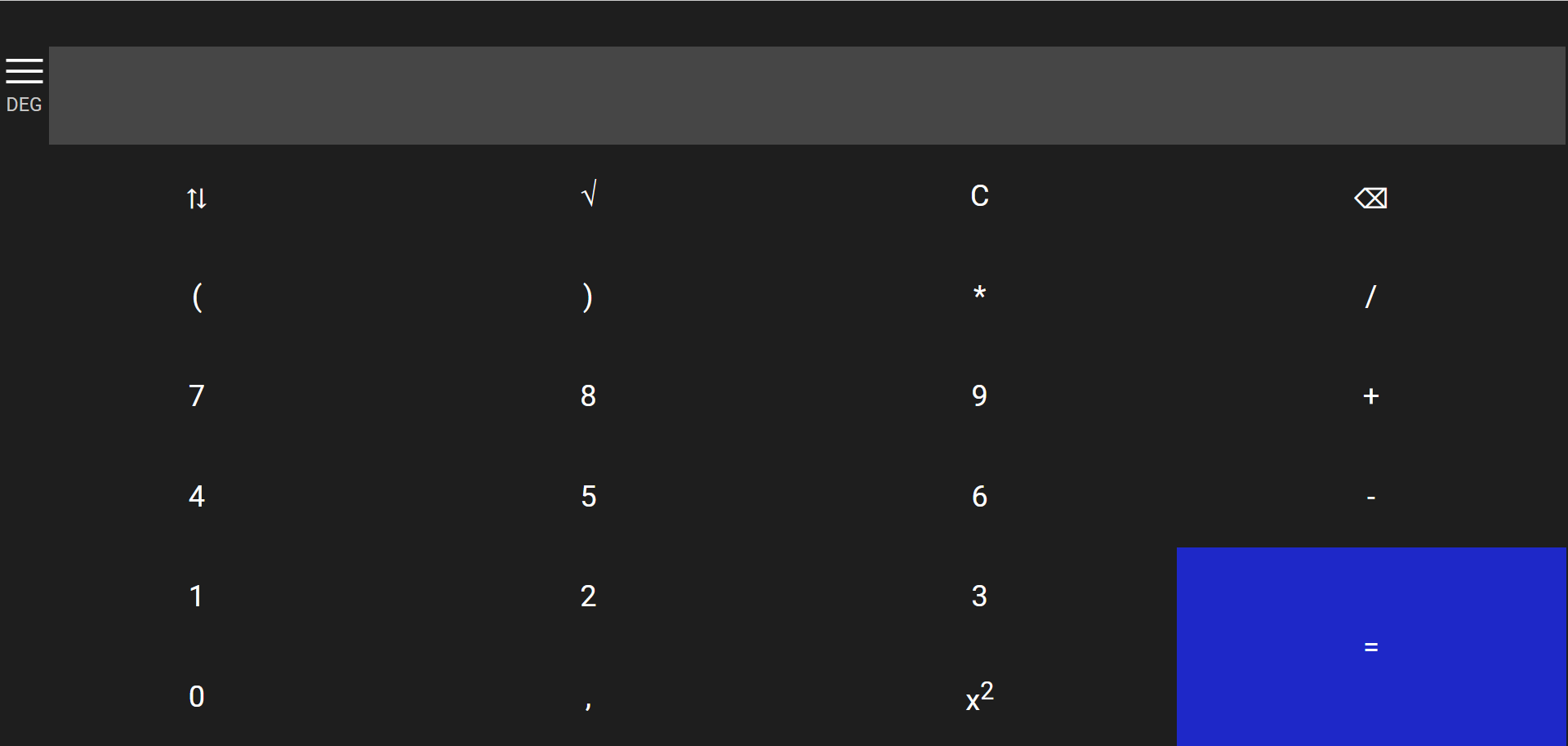Toggle the DEG angle mode
Viewport: 1568px width, 746px height.
(24, 105)
